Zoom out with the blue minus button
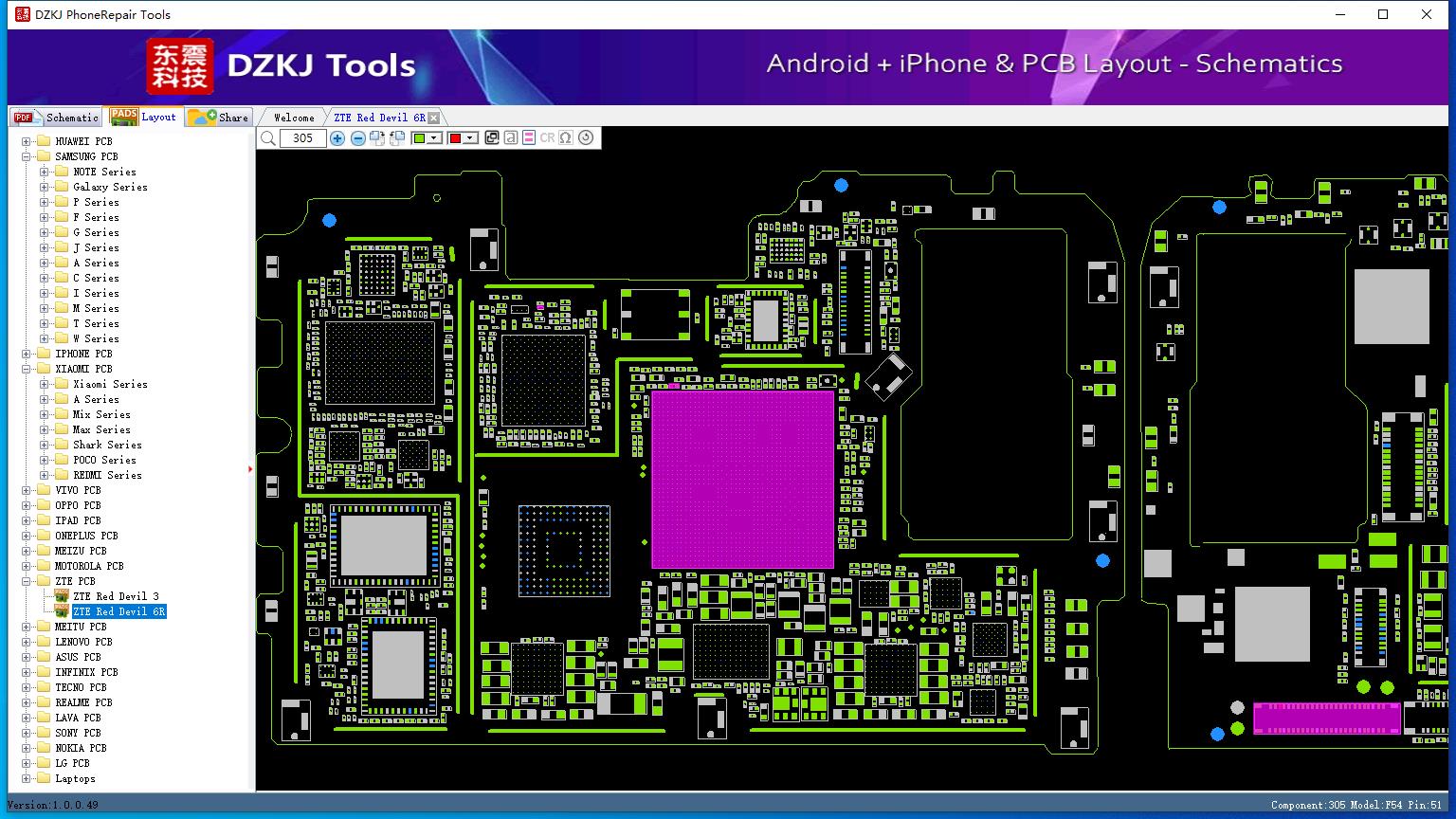The width and height of the screenshot is (1456, 819). 358,138
